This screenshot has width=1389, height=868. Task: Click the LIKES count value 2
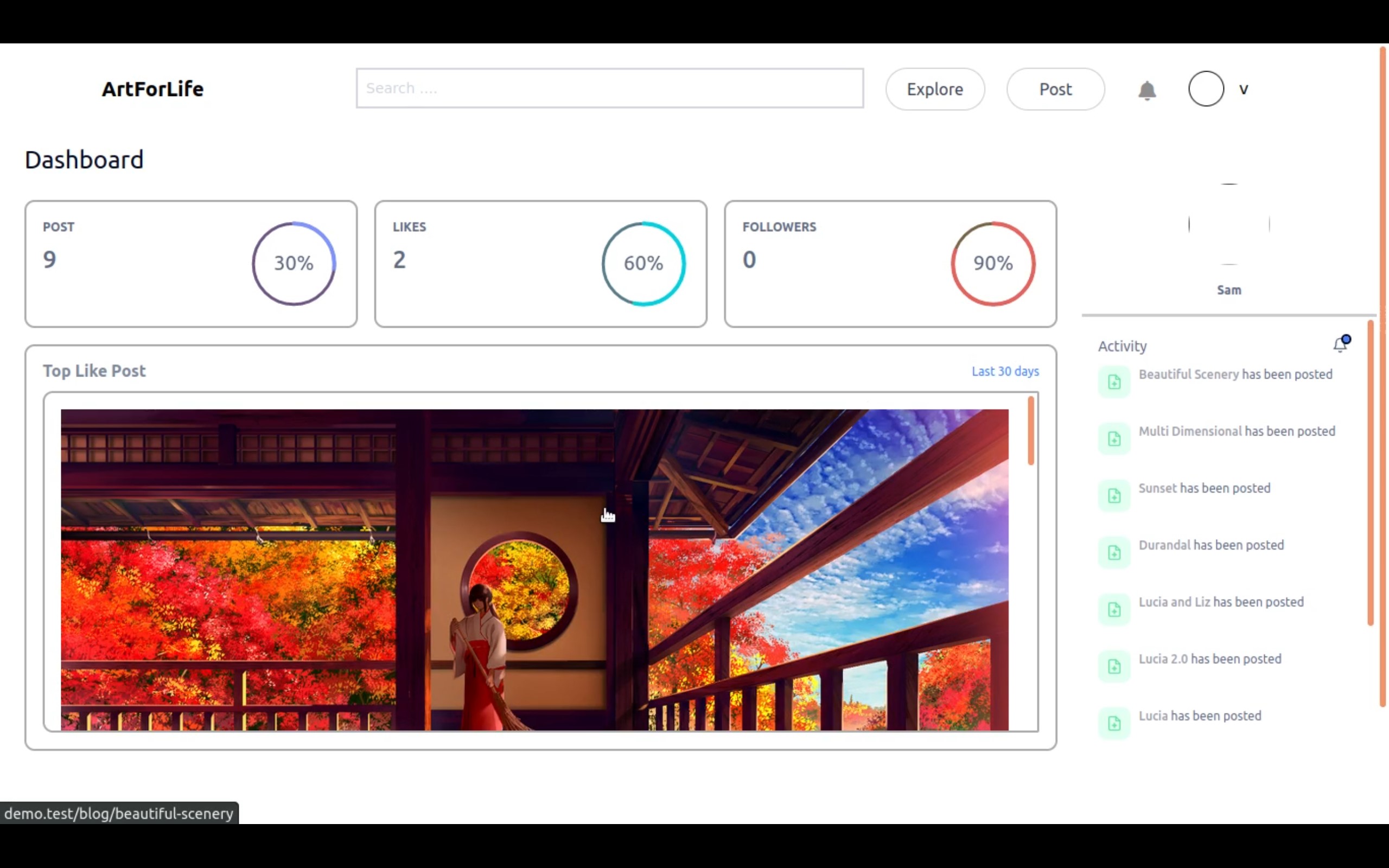399,260
